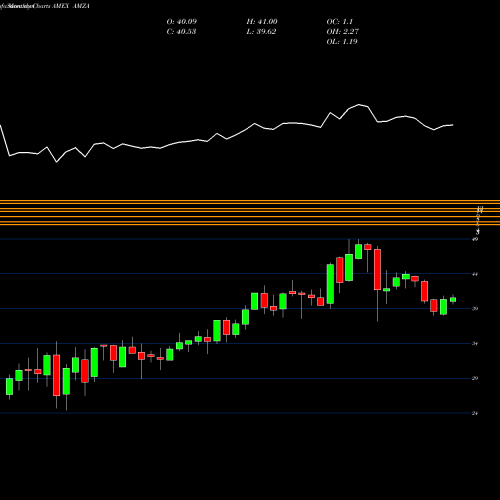The height and width of the screenshot is (500, 500).
Task: Click the 49 price axis label
Action: [475, 239]
